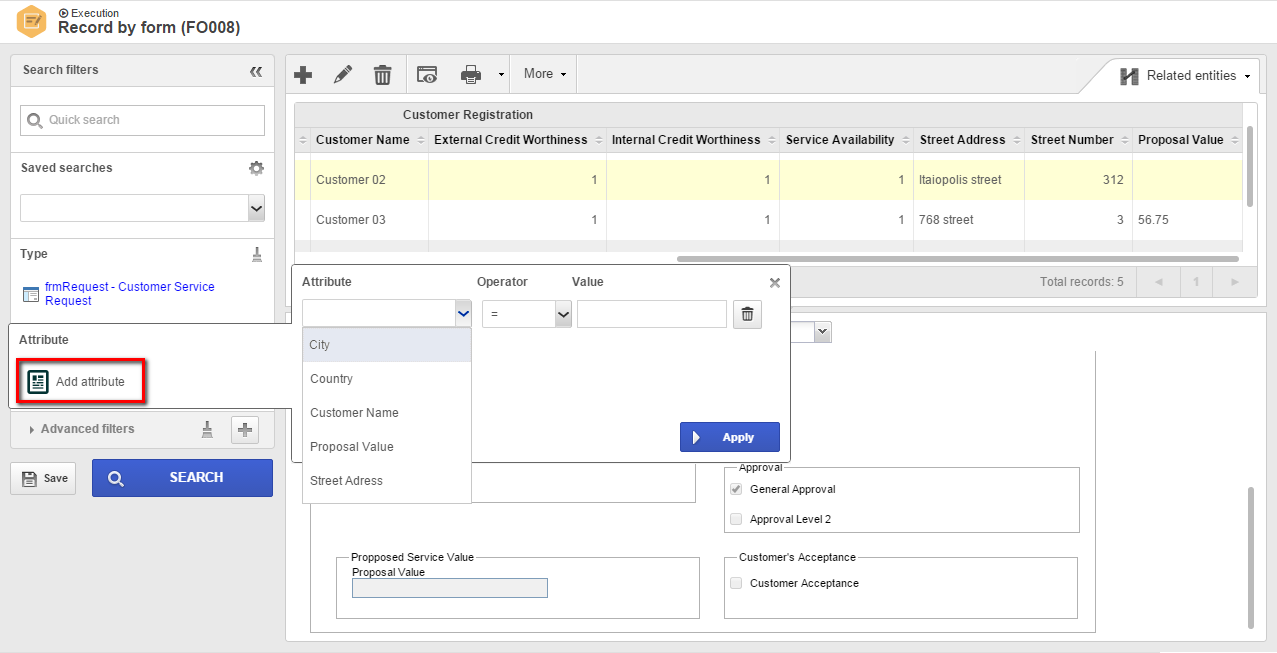Collapse the Search filters panel
1277x653 pixels.
pos(256,71)
